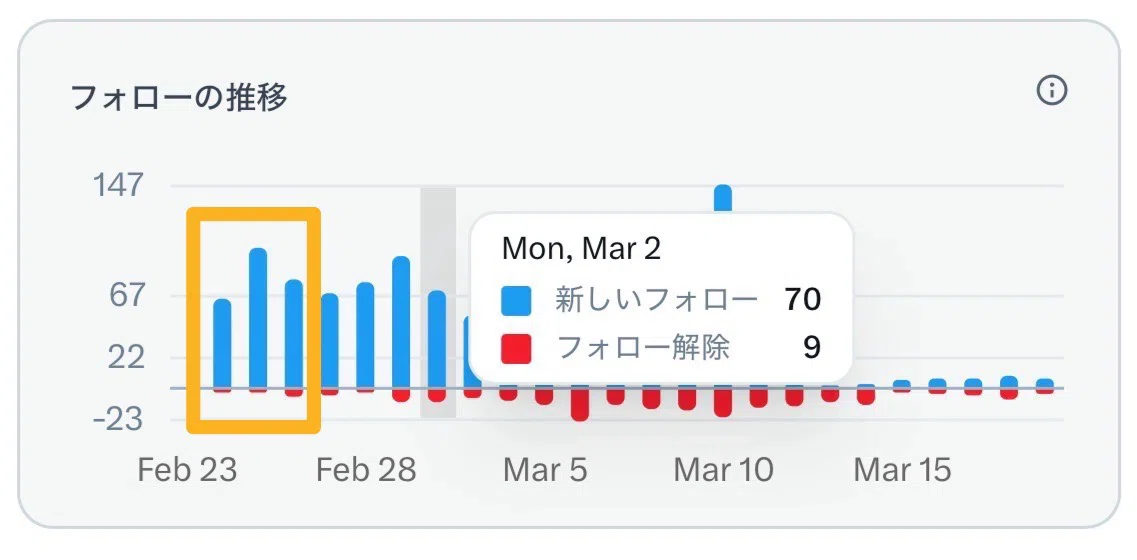Click the Mar 15 x-axis label

coord(903,470)
